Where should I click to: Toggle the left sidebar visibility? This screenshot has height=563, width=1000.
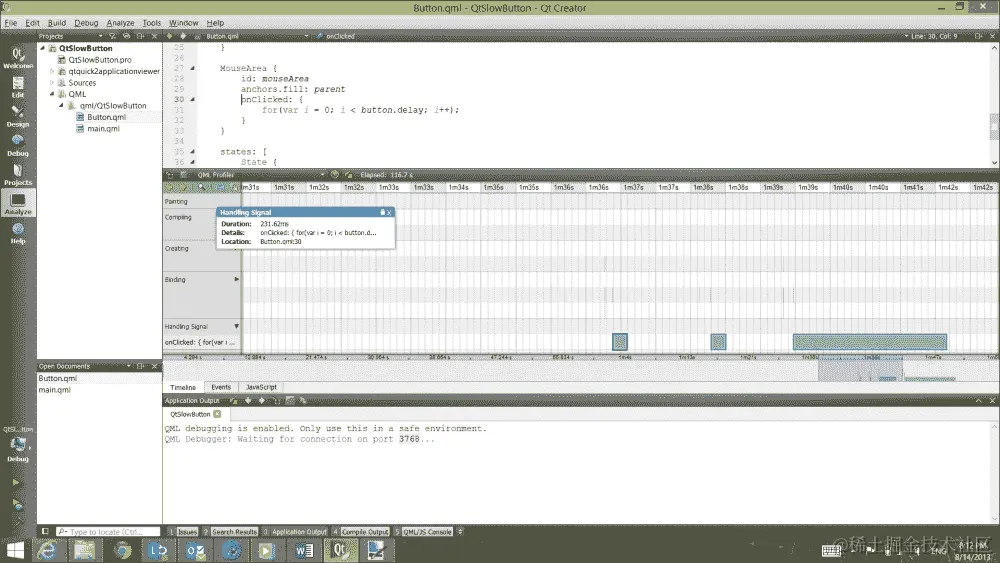coord(45,531)
